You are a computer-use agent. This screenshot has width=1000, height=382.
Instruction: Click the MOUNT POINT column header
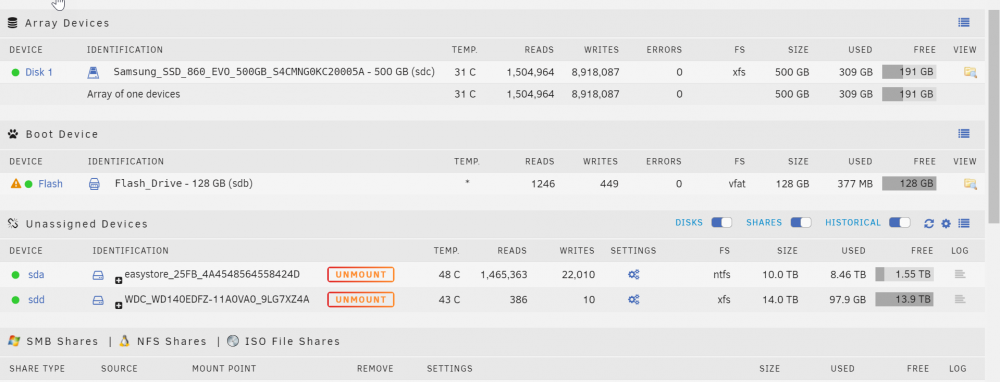(224, 369)
